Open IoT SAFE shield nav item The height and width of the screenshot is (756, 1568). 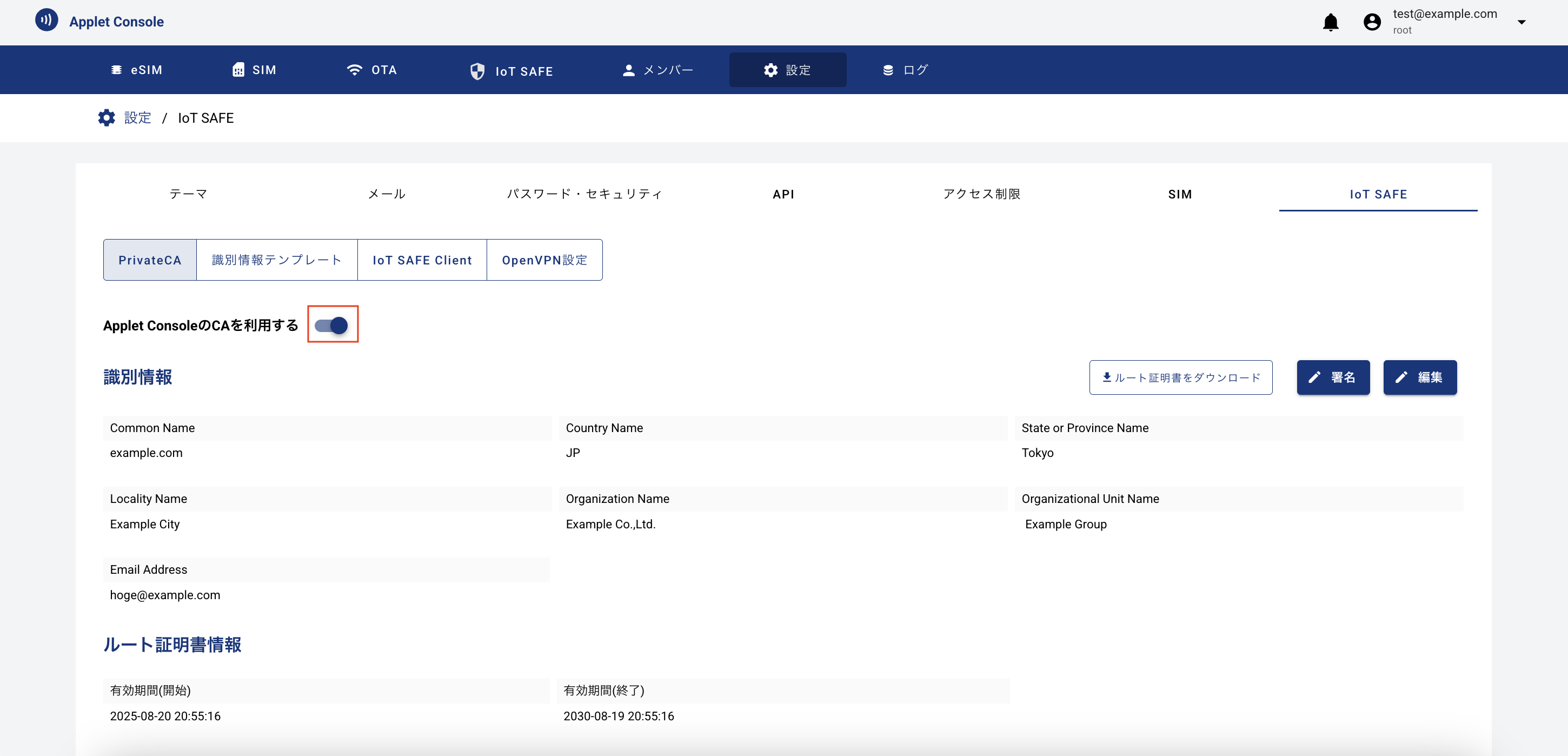(x=511, y=71)
